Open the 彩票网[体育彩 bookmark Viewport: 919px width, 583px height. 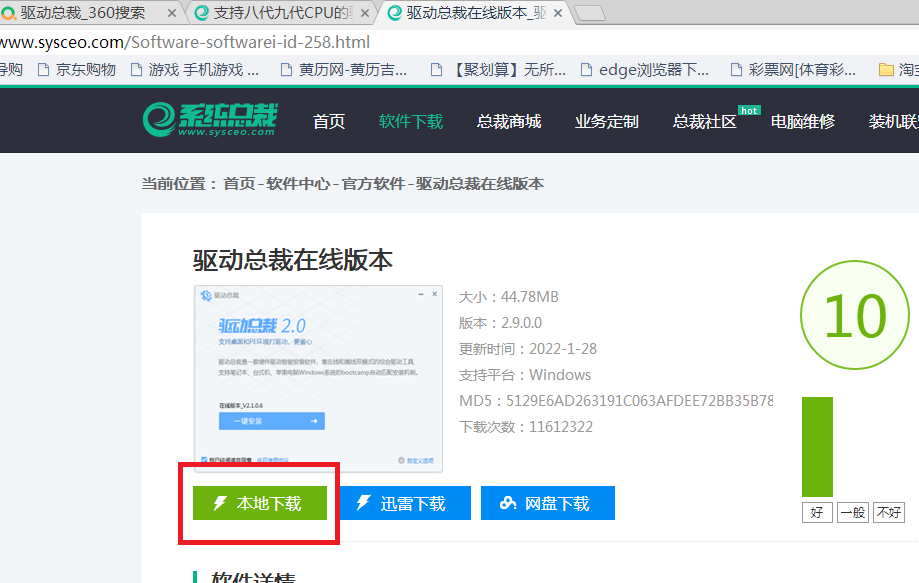pyautogui.click(x=794, y=70)
